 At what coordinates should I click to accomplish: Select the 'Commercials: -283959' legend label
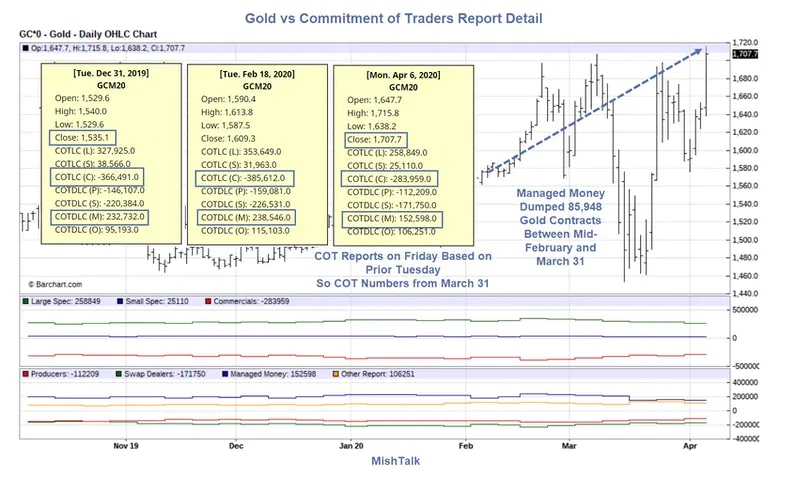click(x=251, y=302)
